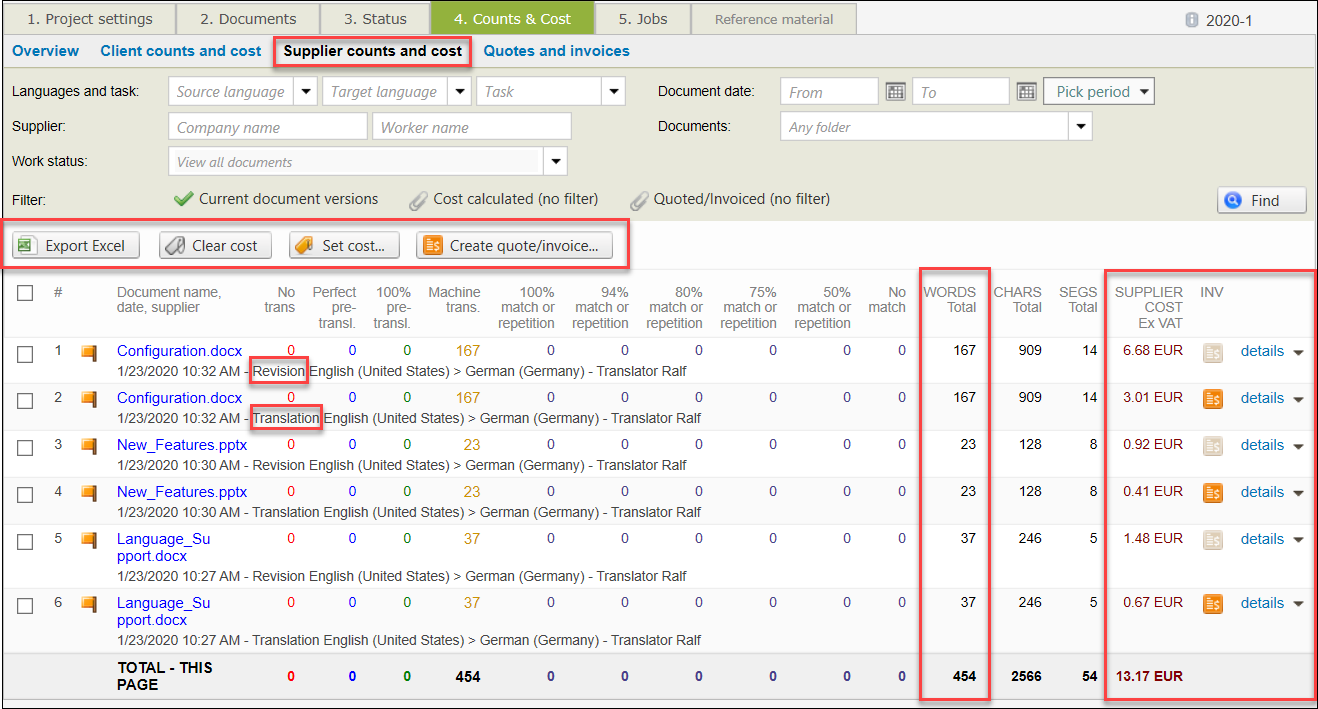Click invoice icon for row 4 New_Features.pptx
Screen dimensions: 1318x709
(1212, 492)
